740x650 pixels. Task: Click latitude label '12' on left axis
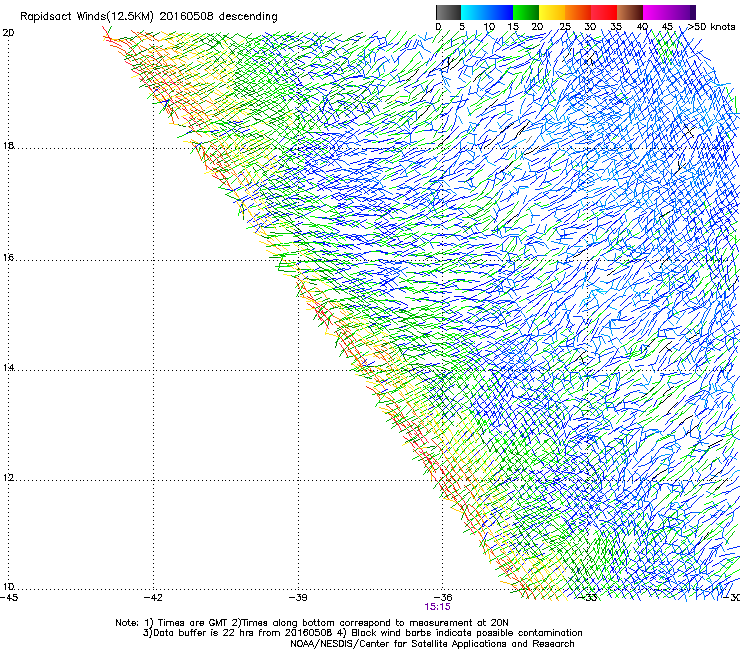click(x=8, y=478)
